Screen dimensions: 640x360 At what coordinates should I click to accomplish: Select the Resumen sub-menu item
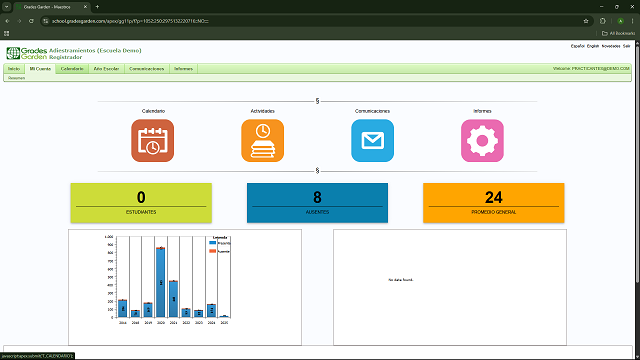[x=16, y=78]
